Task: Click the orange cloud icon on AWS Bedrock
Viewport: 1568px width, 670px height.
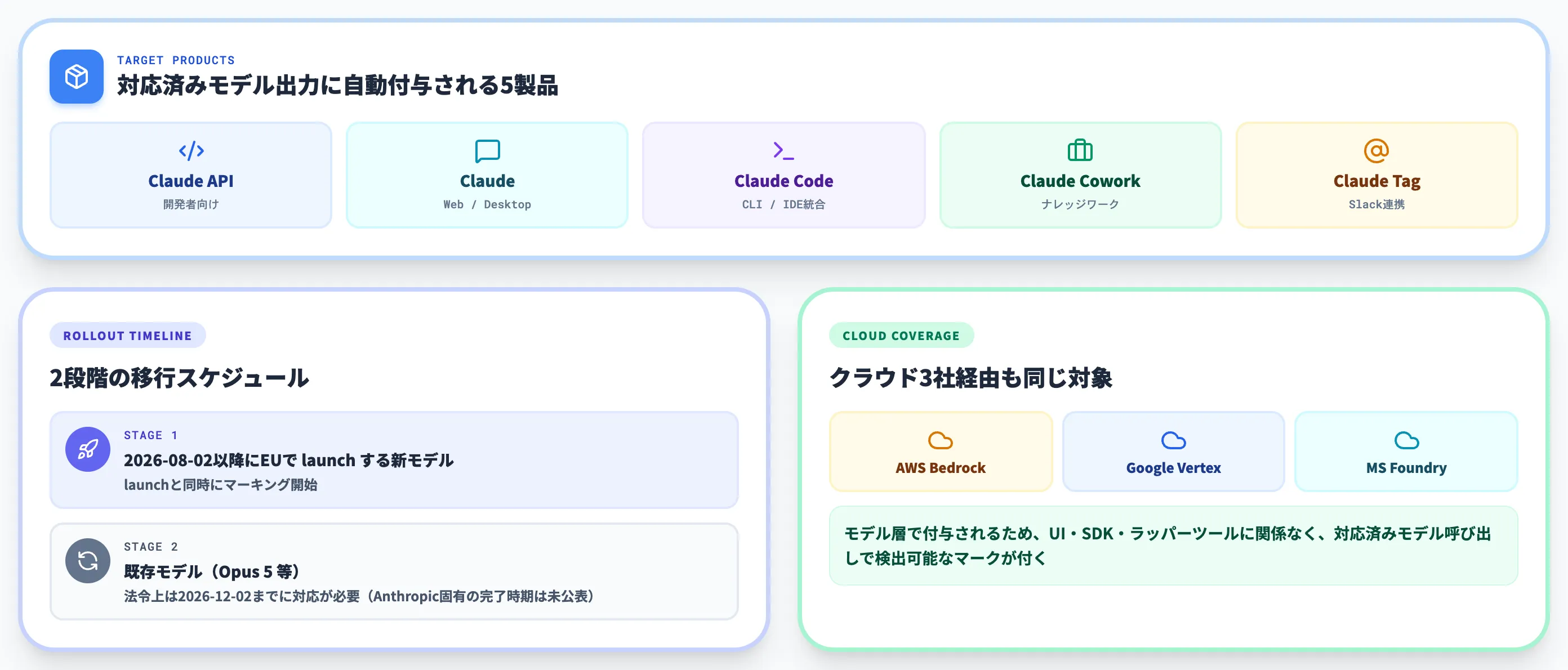Action: [x=941, y=440]
